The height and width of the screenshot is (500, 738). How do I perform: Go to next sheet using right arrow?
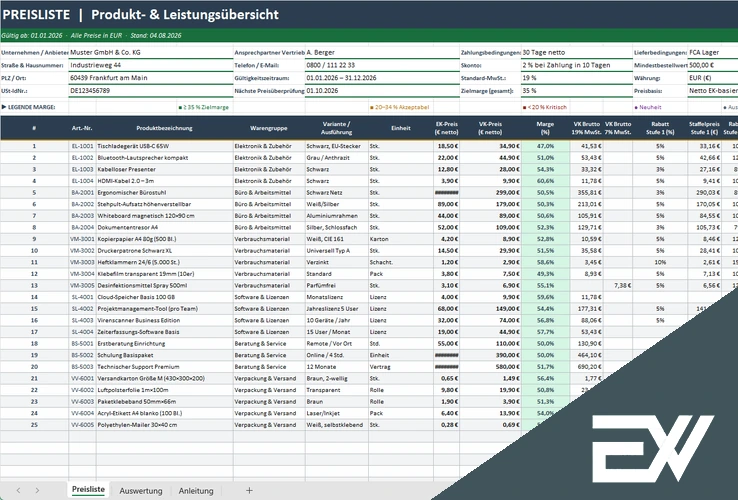point(37,491)
